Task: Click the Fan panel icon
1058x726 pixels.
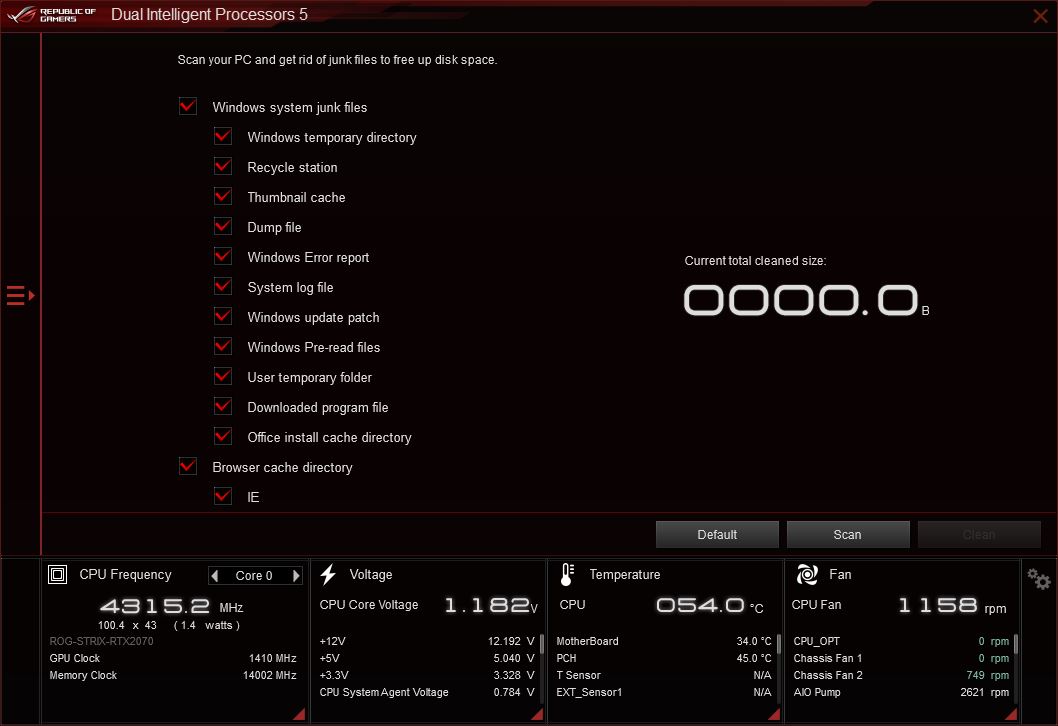Action: pos(807,575)
